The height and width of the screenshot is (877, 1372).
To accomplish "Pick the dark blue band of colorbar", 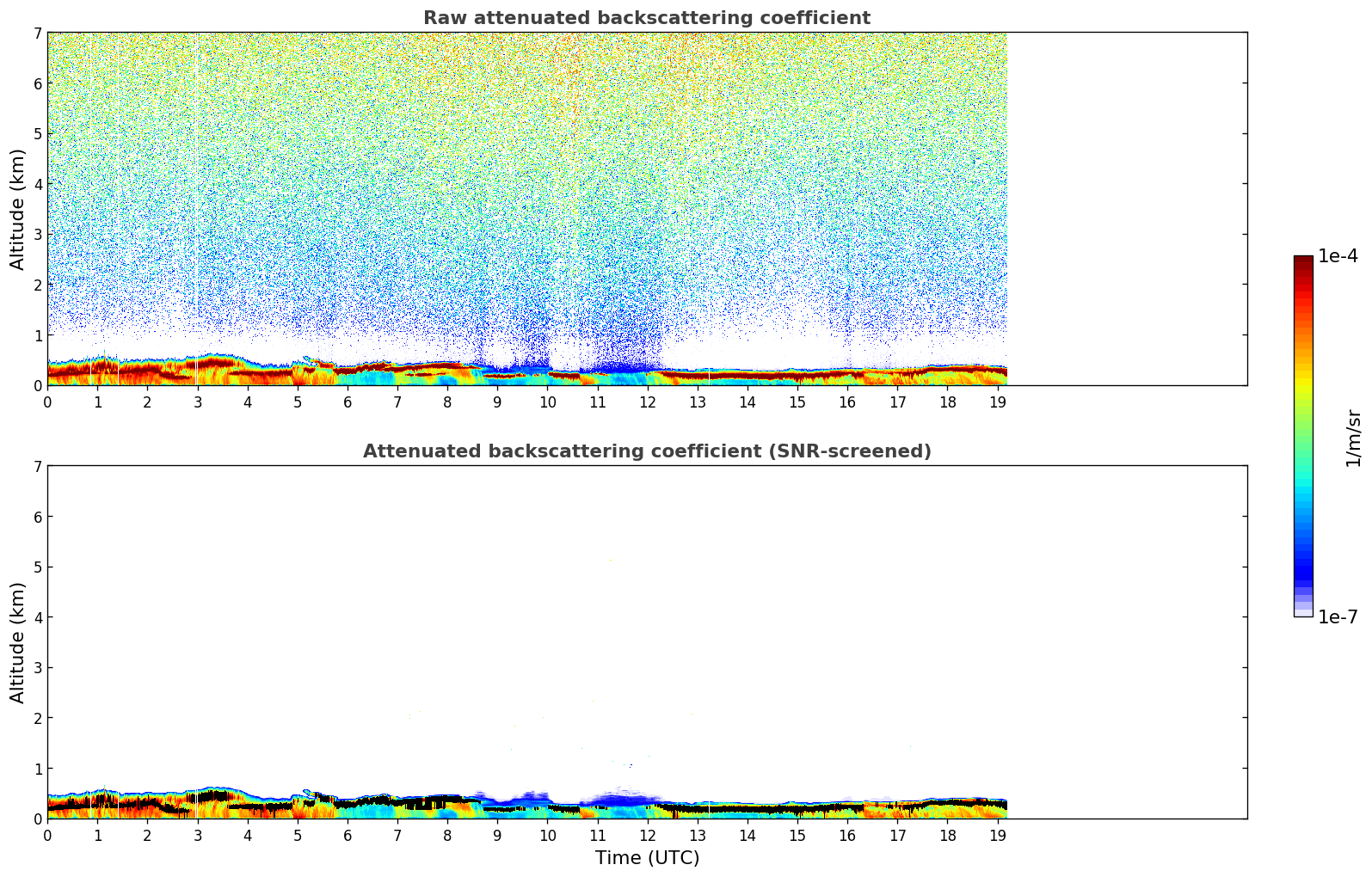I will pyautogui.click(x=1303, y=567).
